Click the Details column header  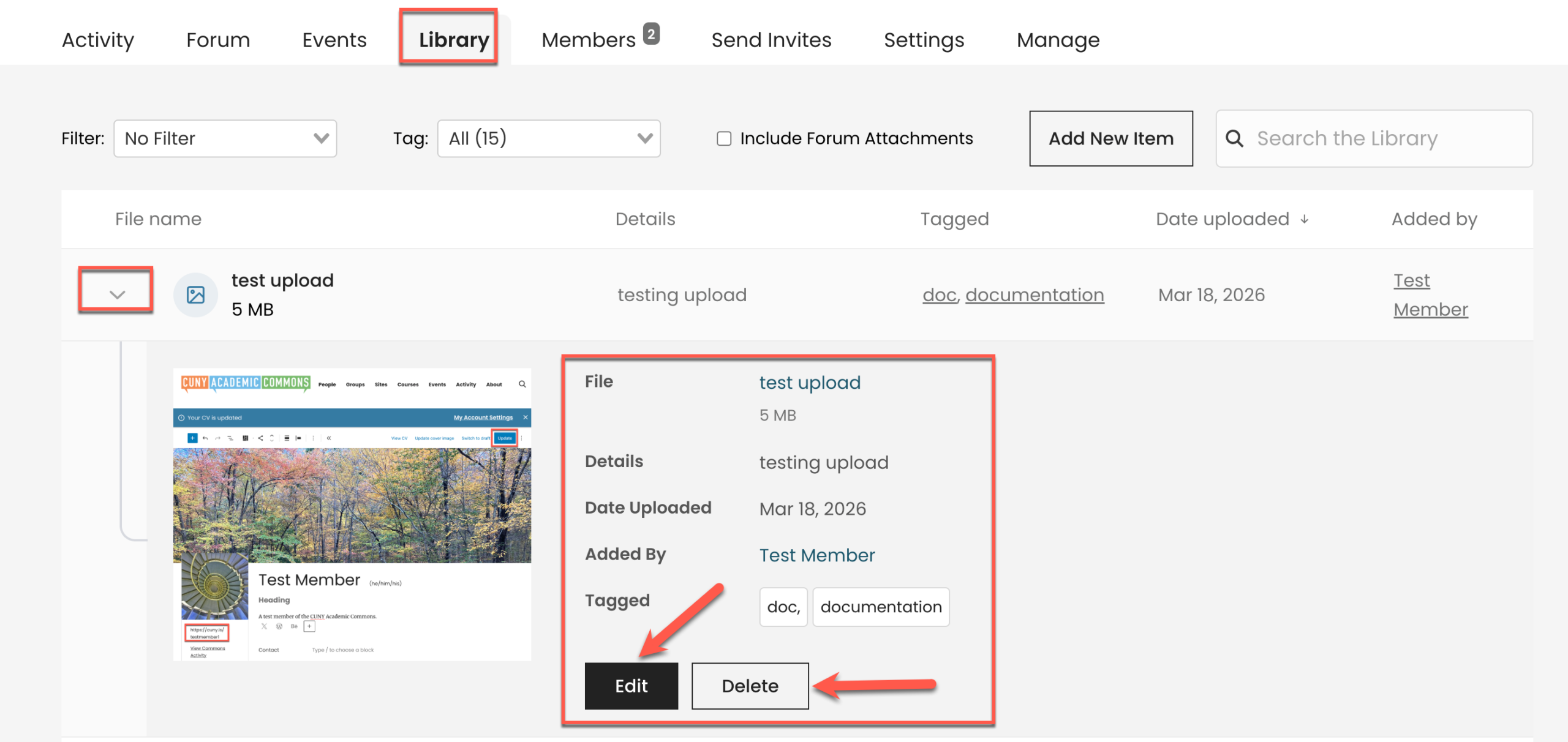[645, 219]
